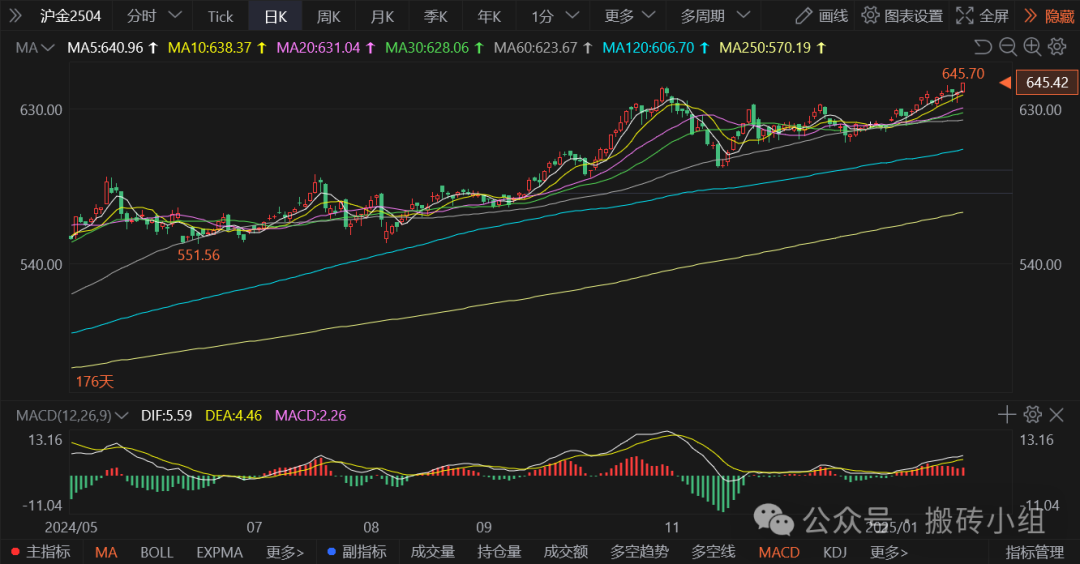Open MACD panel settings gear

click(1032, 415)
